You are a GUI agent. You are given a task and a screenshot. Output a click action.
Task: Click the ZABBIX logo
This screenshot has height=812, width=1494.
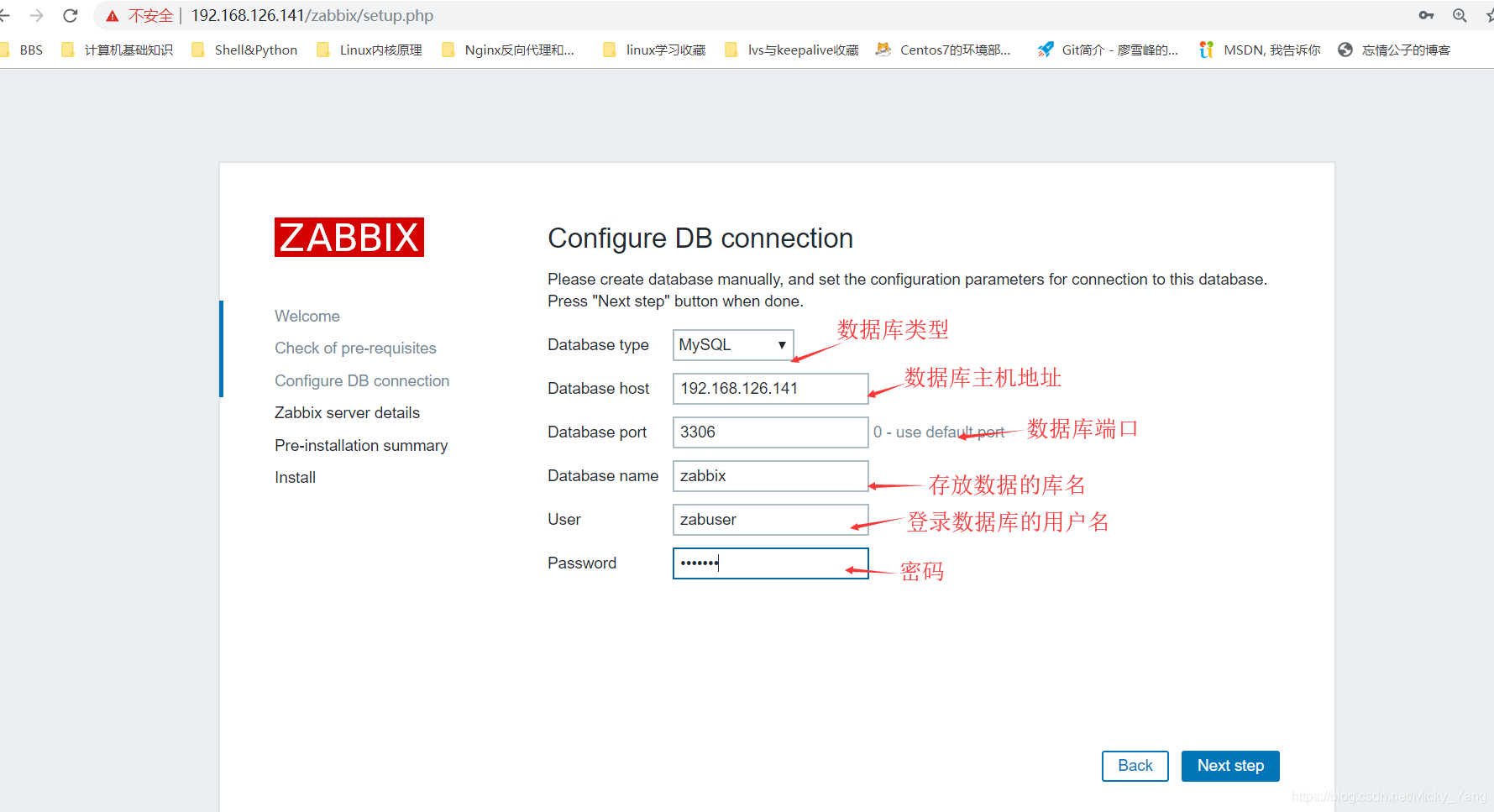[349, 238]
